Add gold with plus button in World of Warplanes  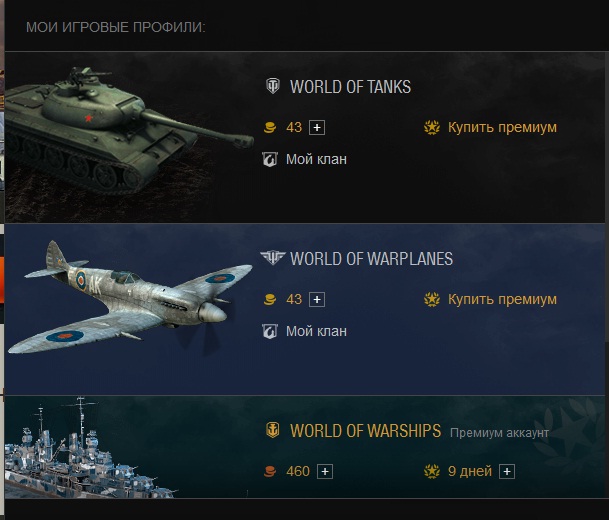pyautogui.click(x=317, y=299)
